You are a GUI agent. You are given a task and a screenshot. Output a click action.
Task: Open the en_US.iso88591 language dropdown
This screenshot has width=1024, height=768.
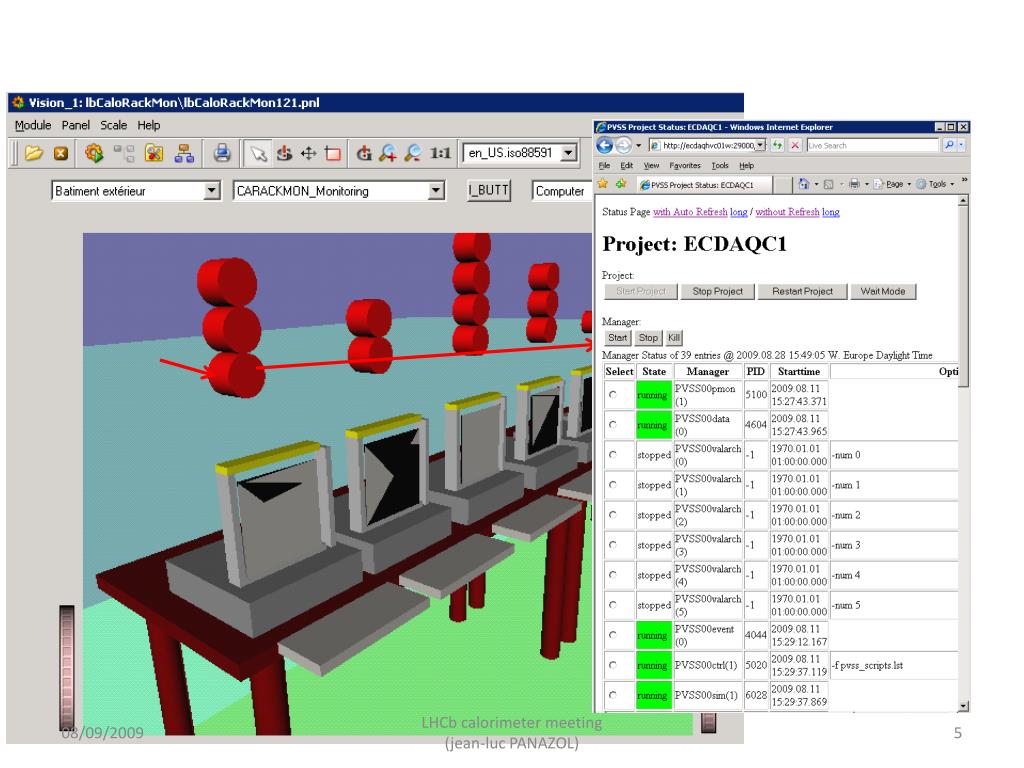click(569, 153)
